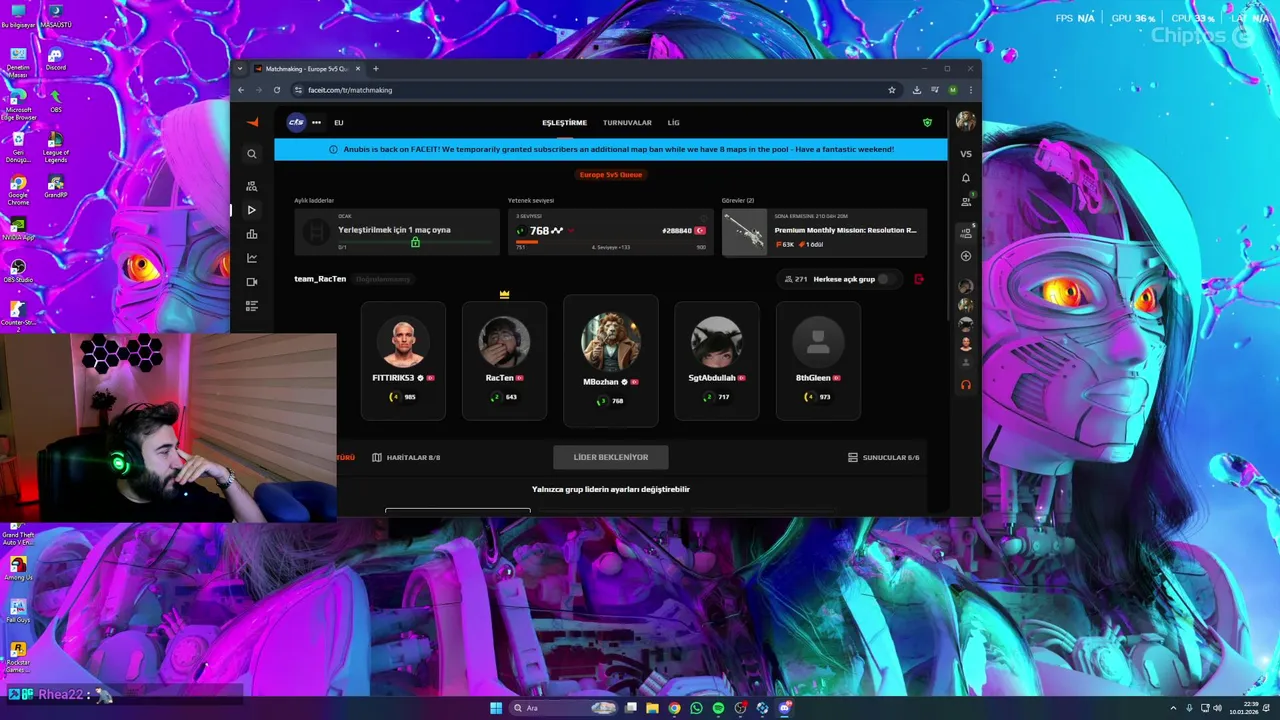This screenshot has width=1280, height=720.
Task: Select the Play matchmaking sidebar icon
Action: [252, 210]
